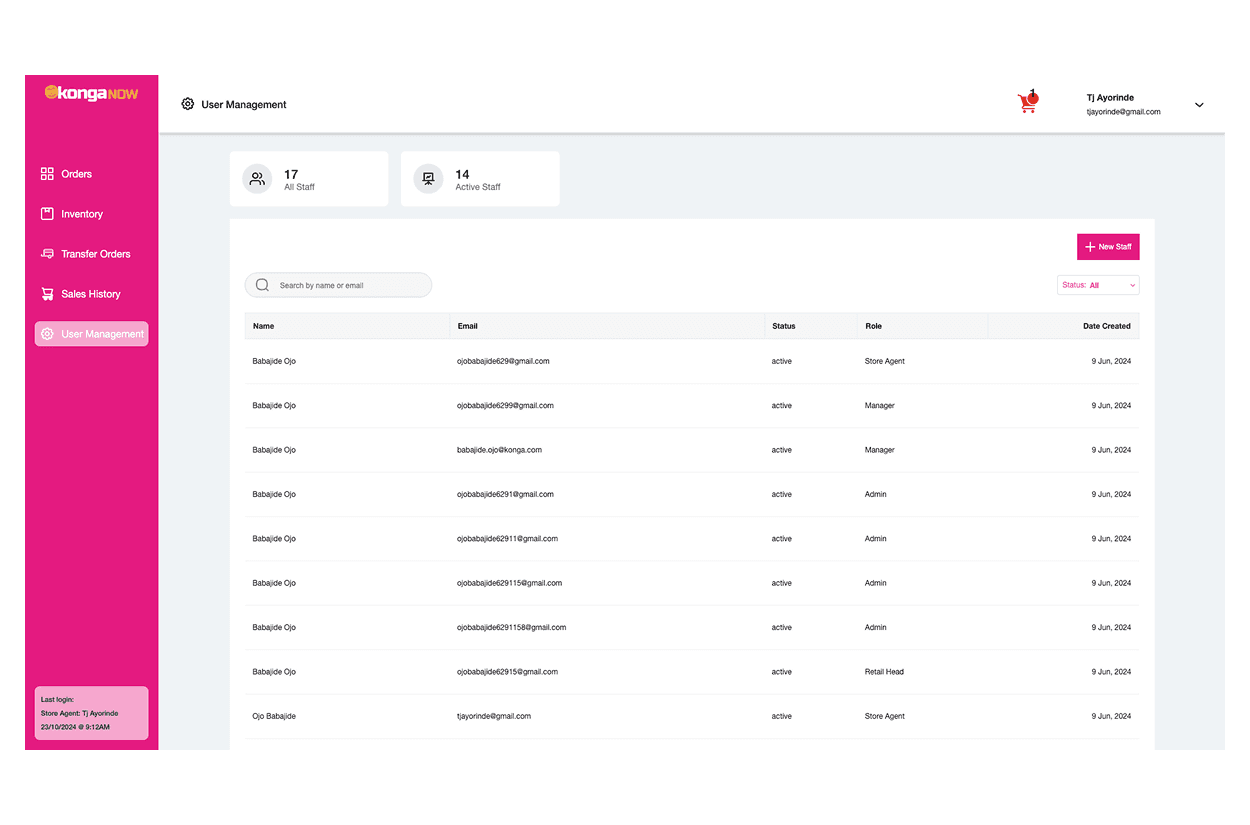
Task: Click the KongaNow logo
Action: point(91,93)
